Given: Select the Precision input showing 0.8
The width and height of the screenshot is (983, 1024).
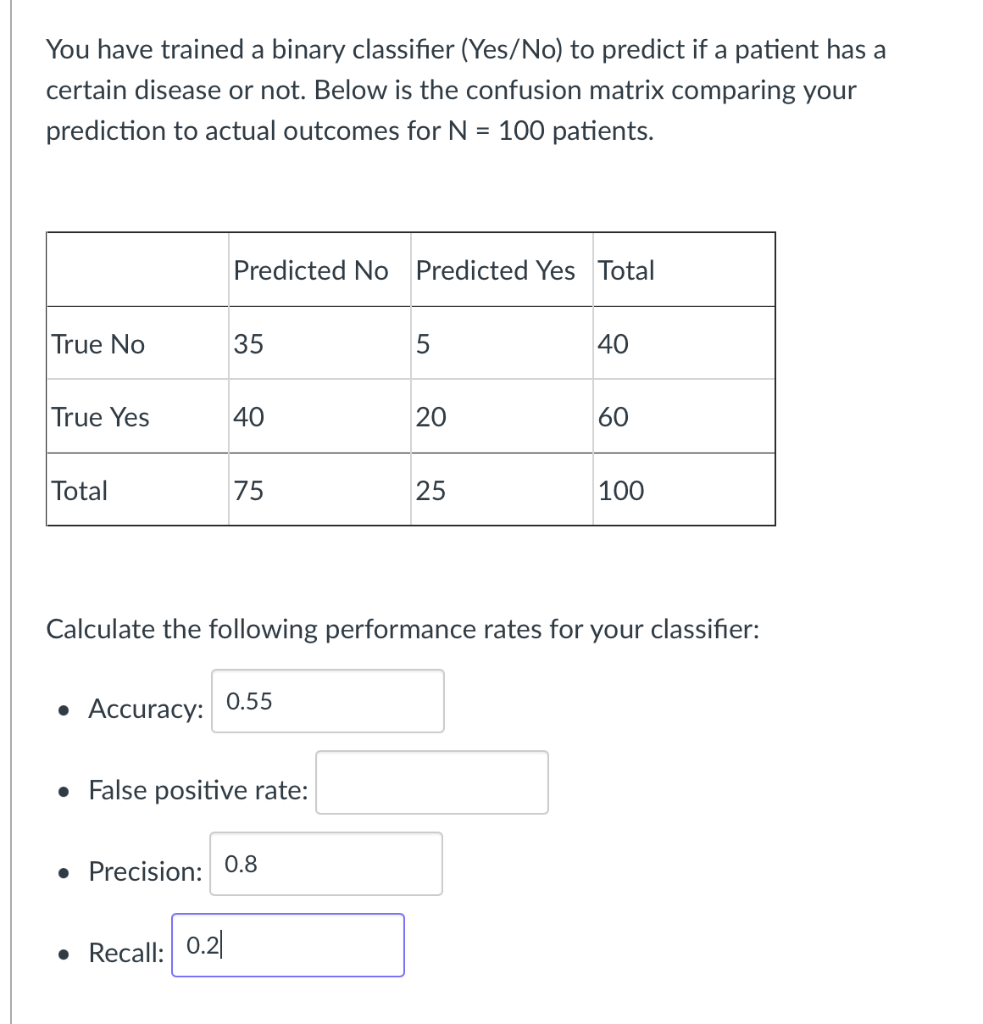Looking at the screenshot, I should [x=325, y=863].
